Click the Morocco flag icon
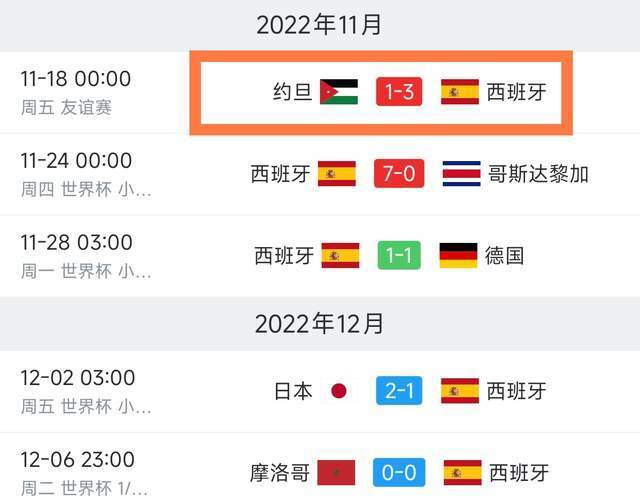The image size is (640, 501). [x=339, y=472]
